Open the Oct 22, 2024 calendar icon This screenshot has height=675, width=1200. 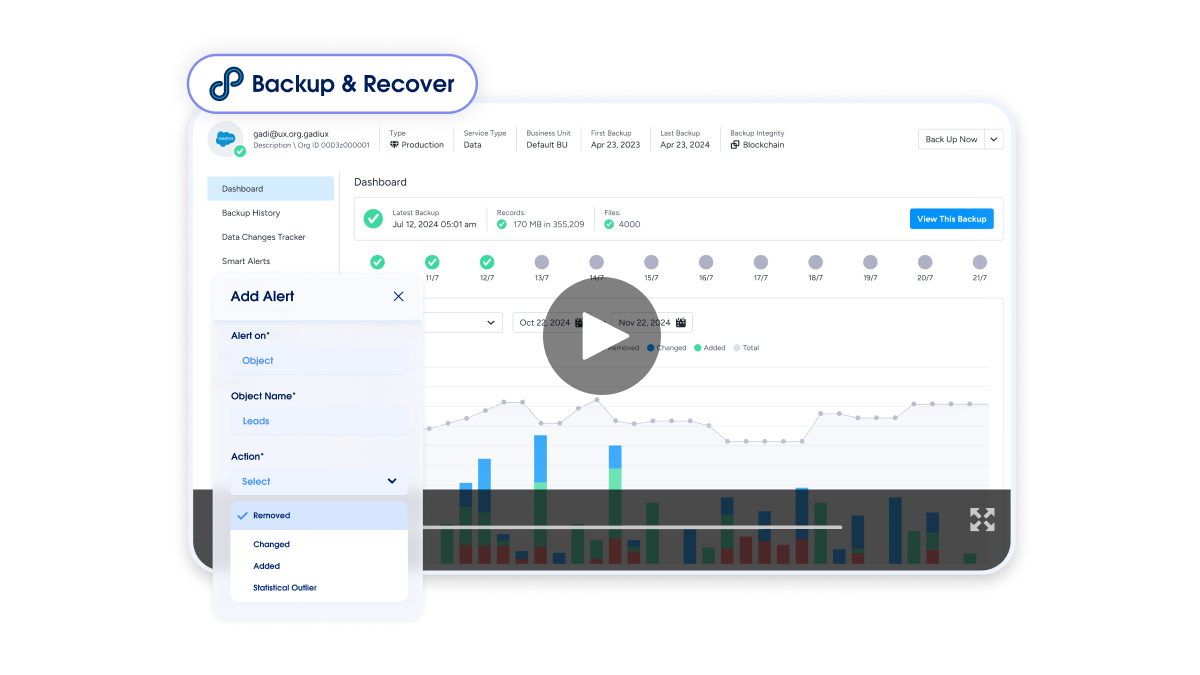pos(579,323)
